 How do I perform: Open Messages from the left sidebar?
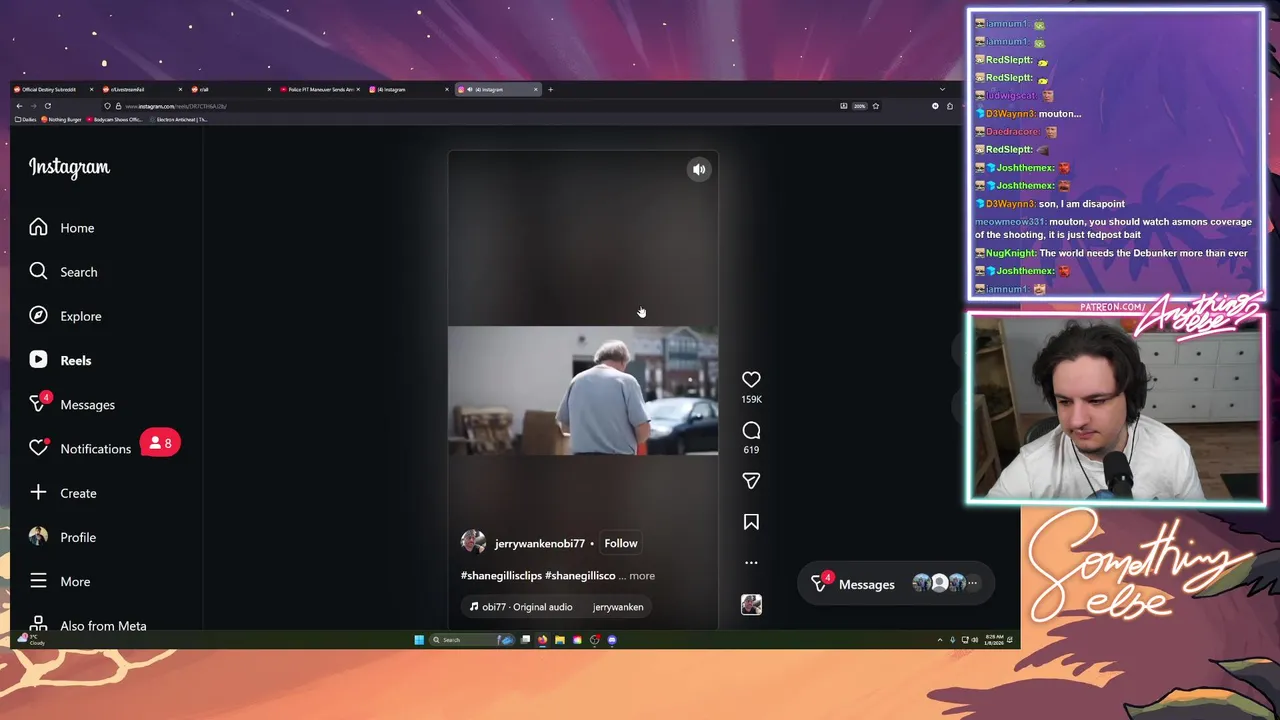[72, 404]
